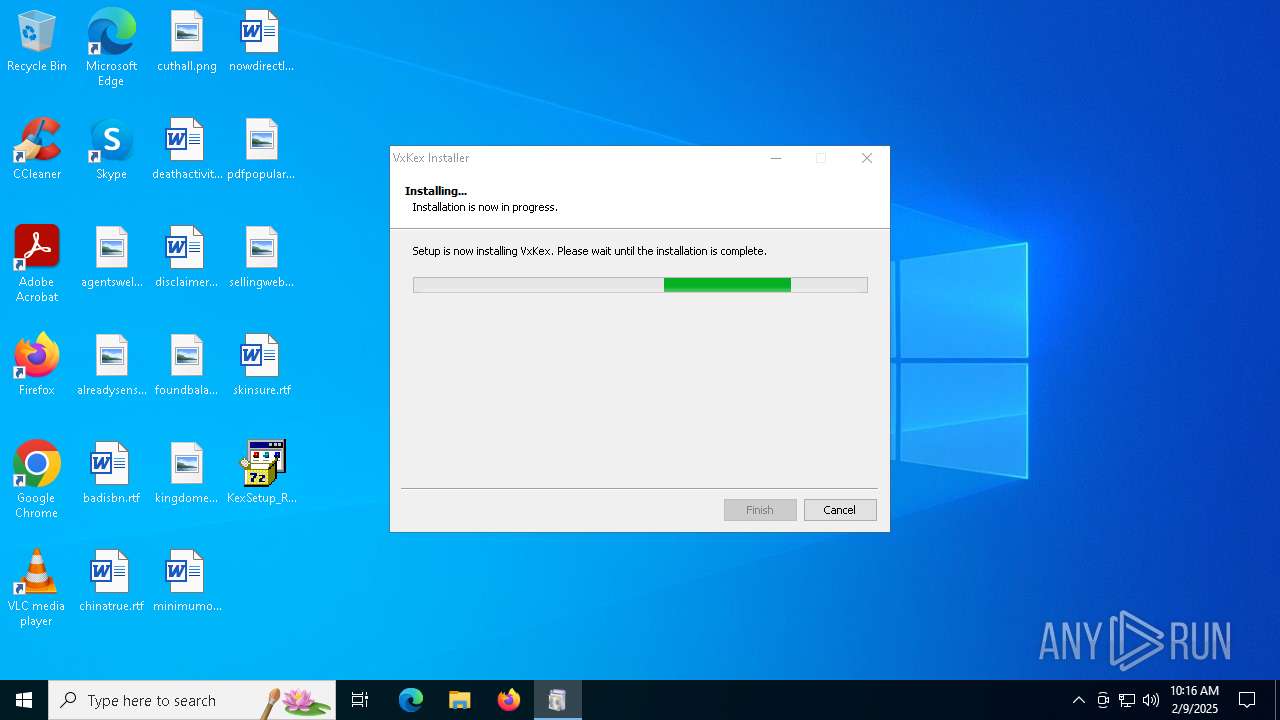This screenshot has height=720, width=1280.
Task: Select the CCleaner desktop shortcut
Action: pyautogui.click(x=37, y=150)
